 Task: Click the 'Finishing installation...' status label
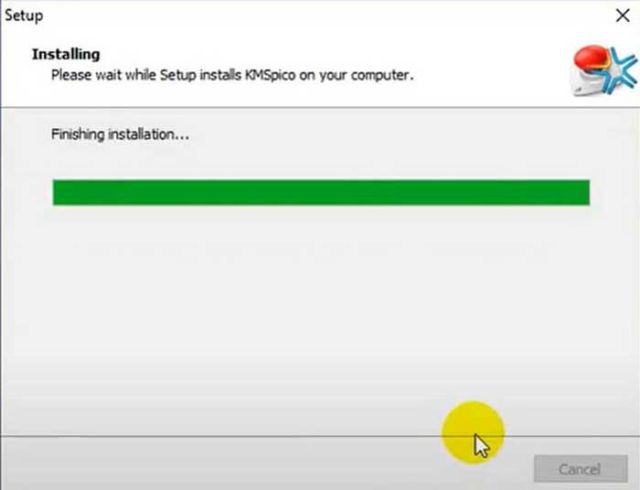click(120, 134)
